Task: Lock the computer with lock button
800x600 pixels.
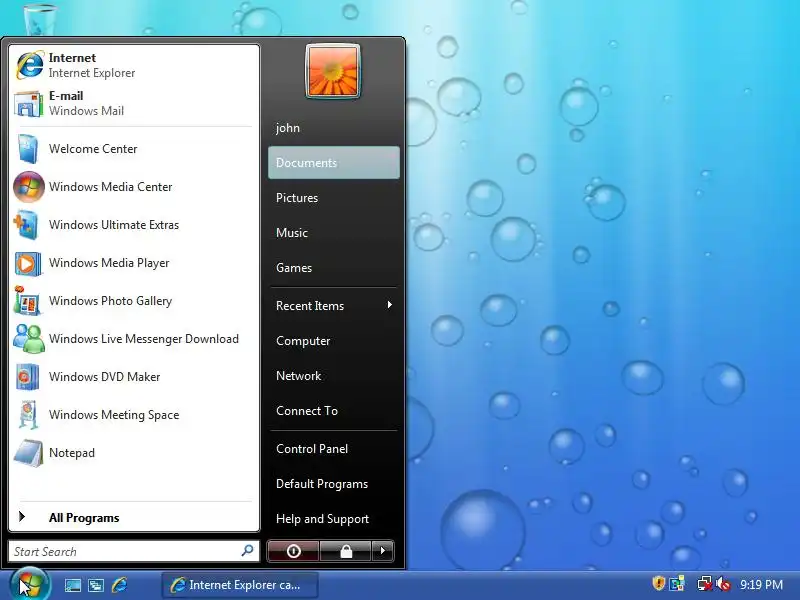Action: (346, 551)
